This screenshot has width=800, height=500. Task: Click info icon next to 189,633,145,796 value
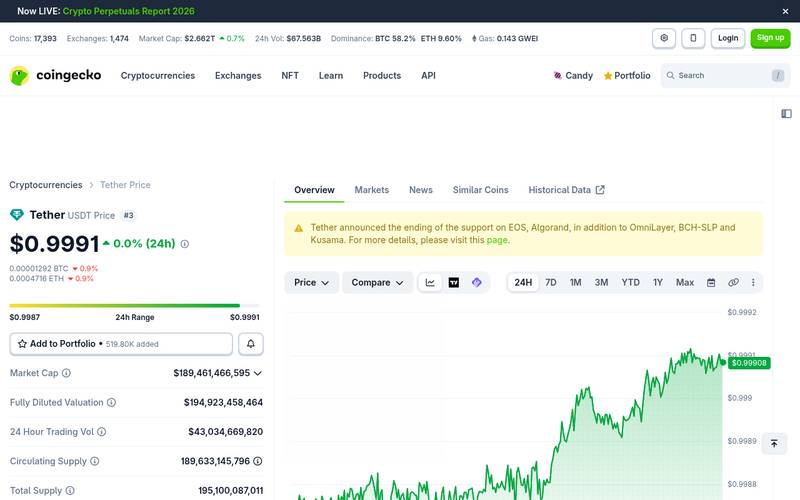(x=258, y=461)
